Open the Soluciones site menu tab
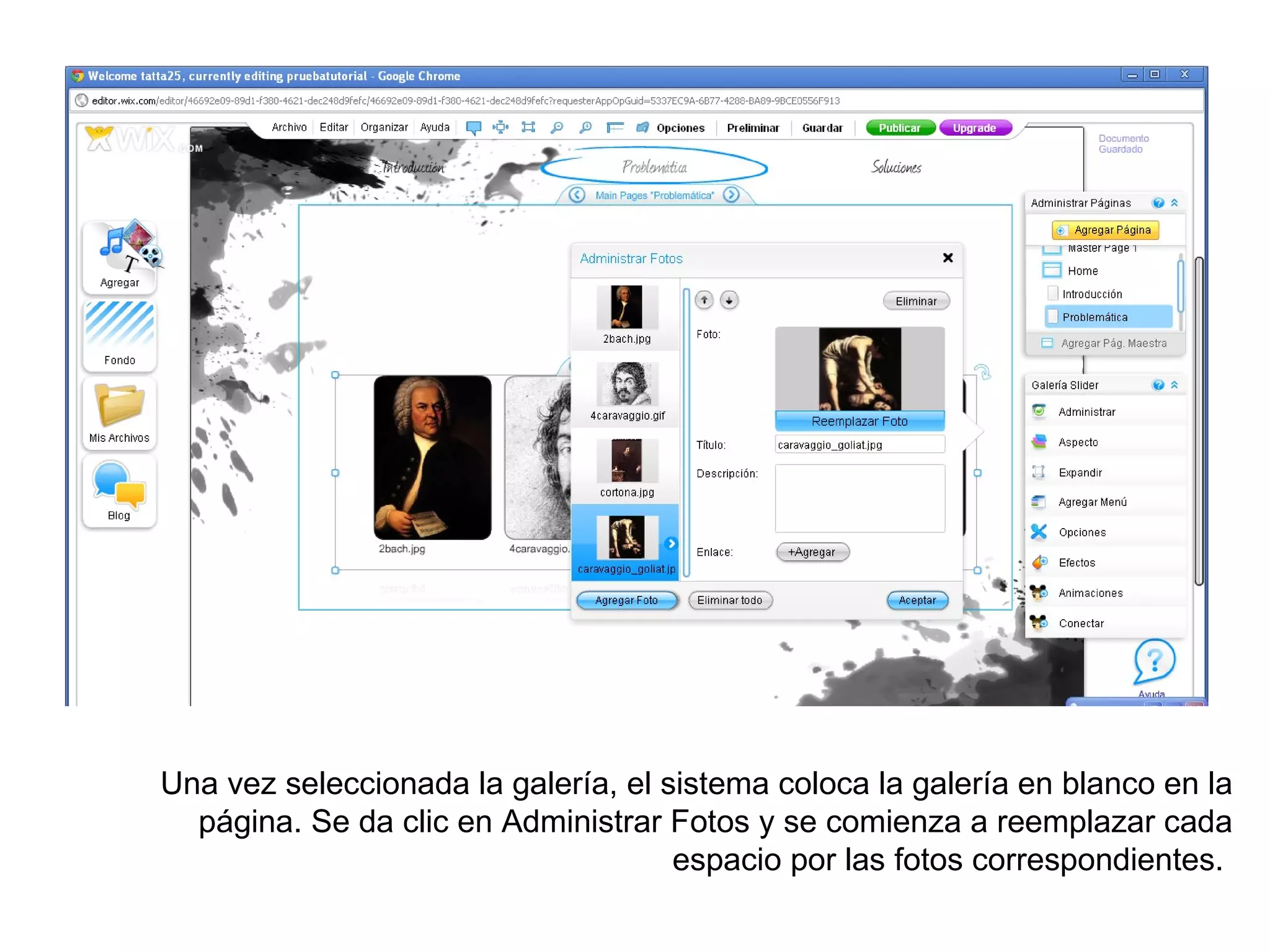 tap(896, 167)
